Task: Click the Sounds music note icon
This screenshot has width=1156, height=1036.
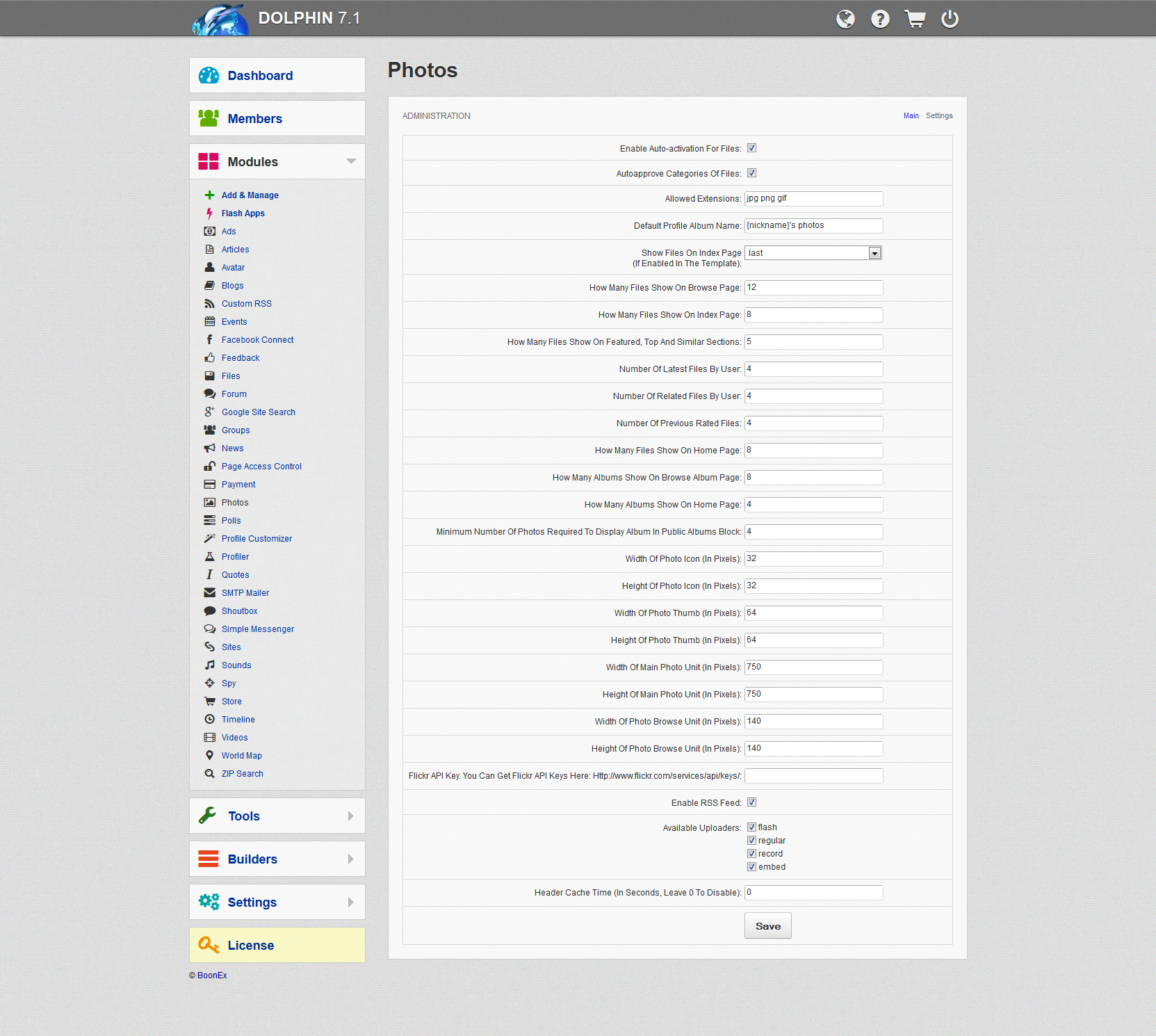Action: 209,665
